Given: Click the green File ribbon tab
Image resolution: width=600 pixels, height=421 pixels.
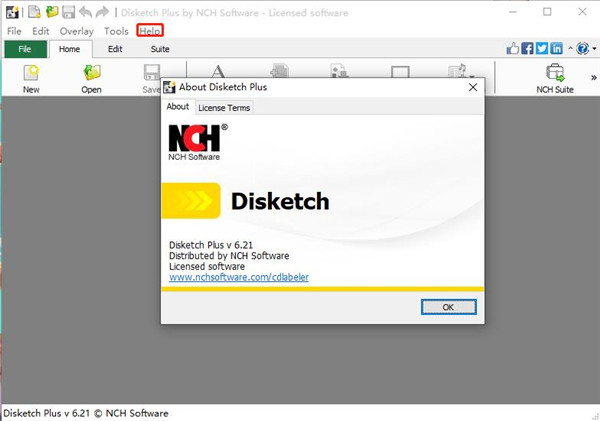Looking at the screenshot, I should tap(25, 49).
